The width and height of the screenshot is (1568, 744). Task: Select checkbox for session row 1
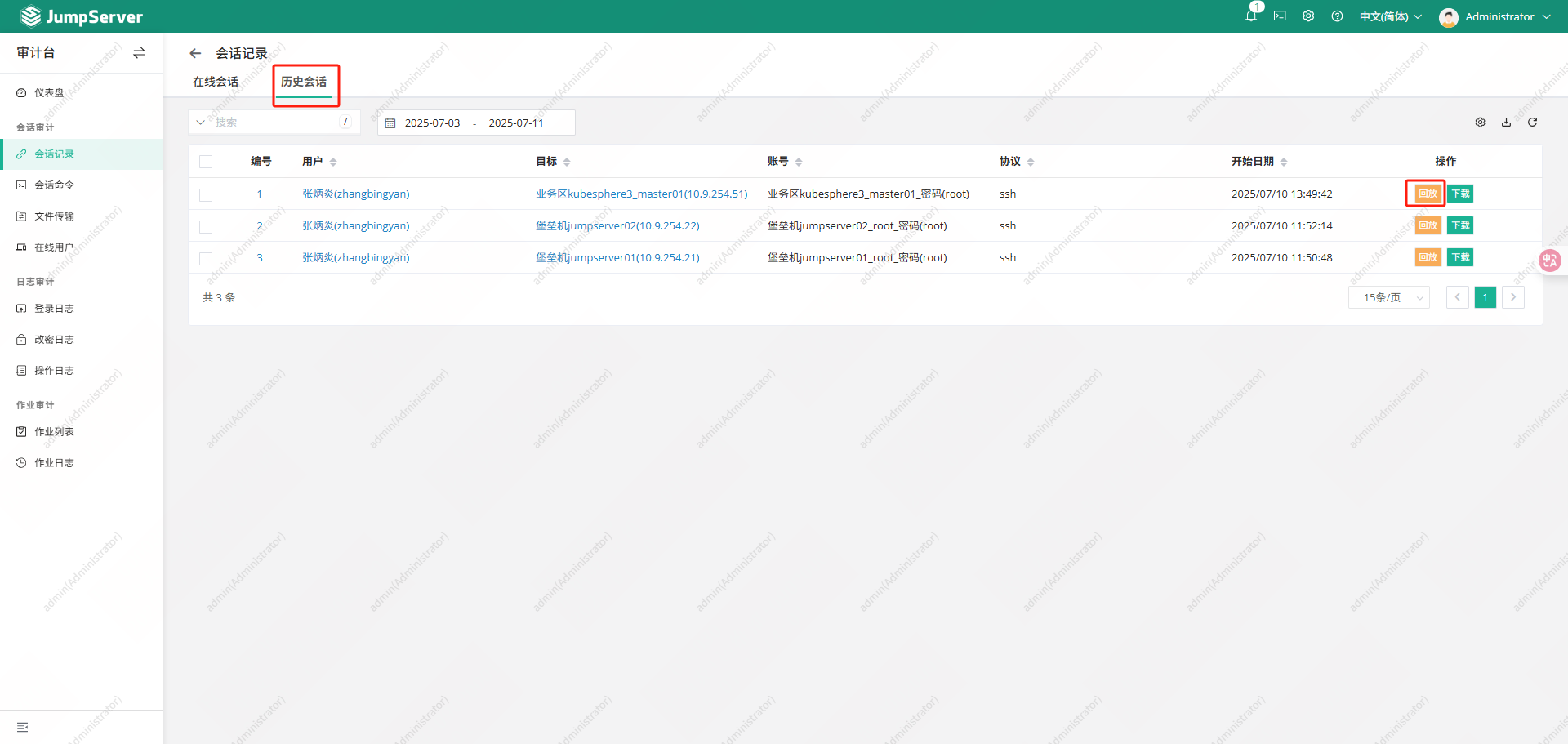pyautogui.click(x=206, y=194)
